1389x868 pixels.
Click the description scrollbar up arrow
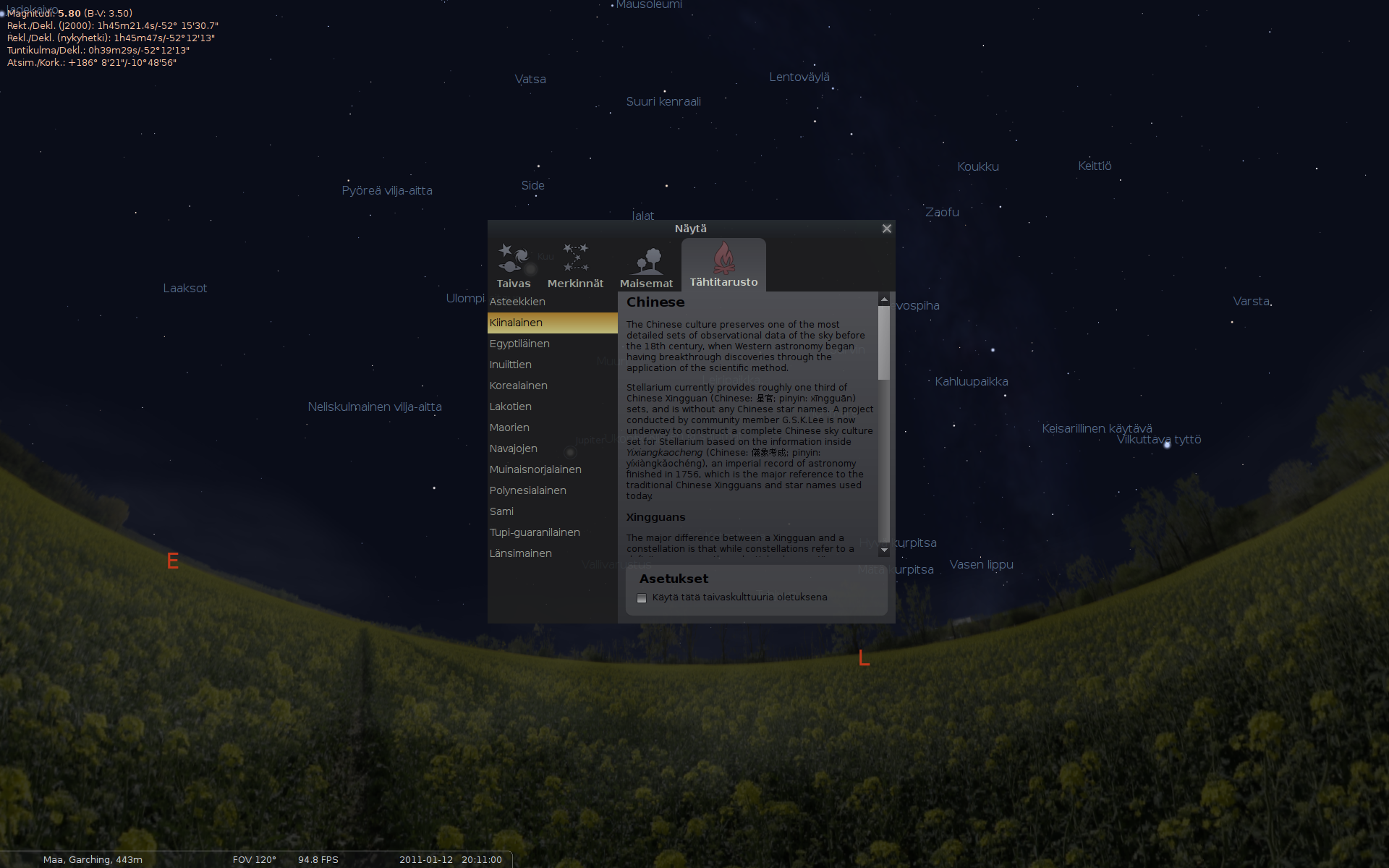(884, 299)
